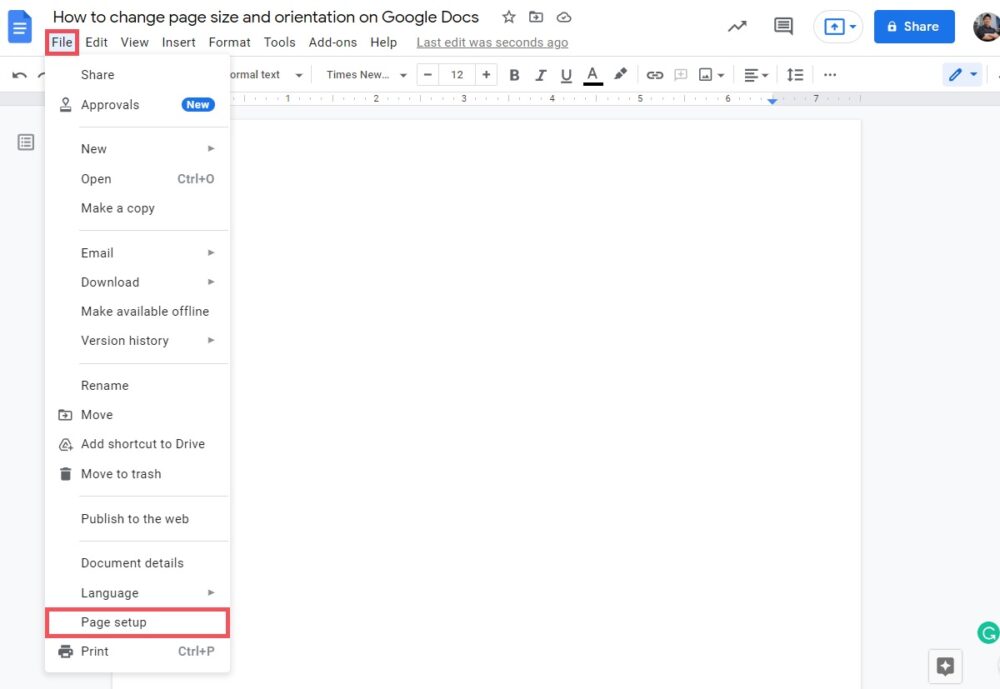Select the highlight color pen icon

pos(620,75)
